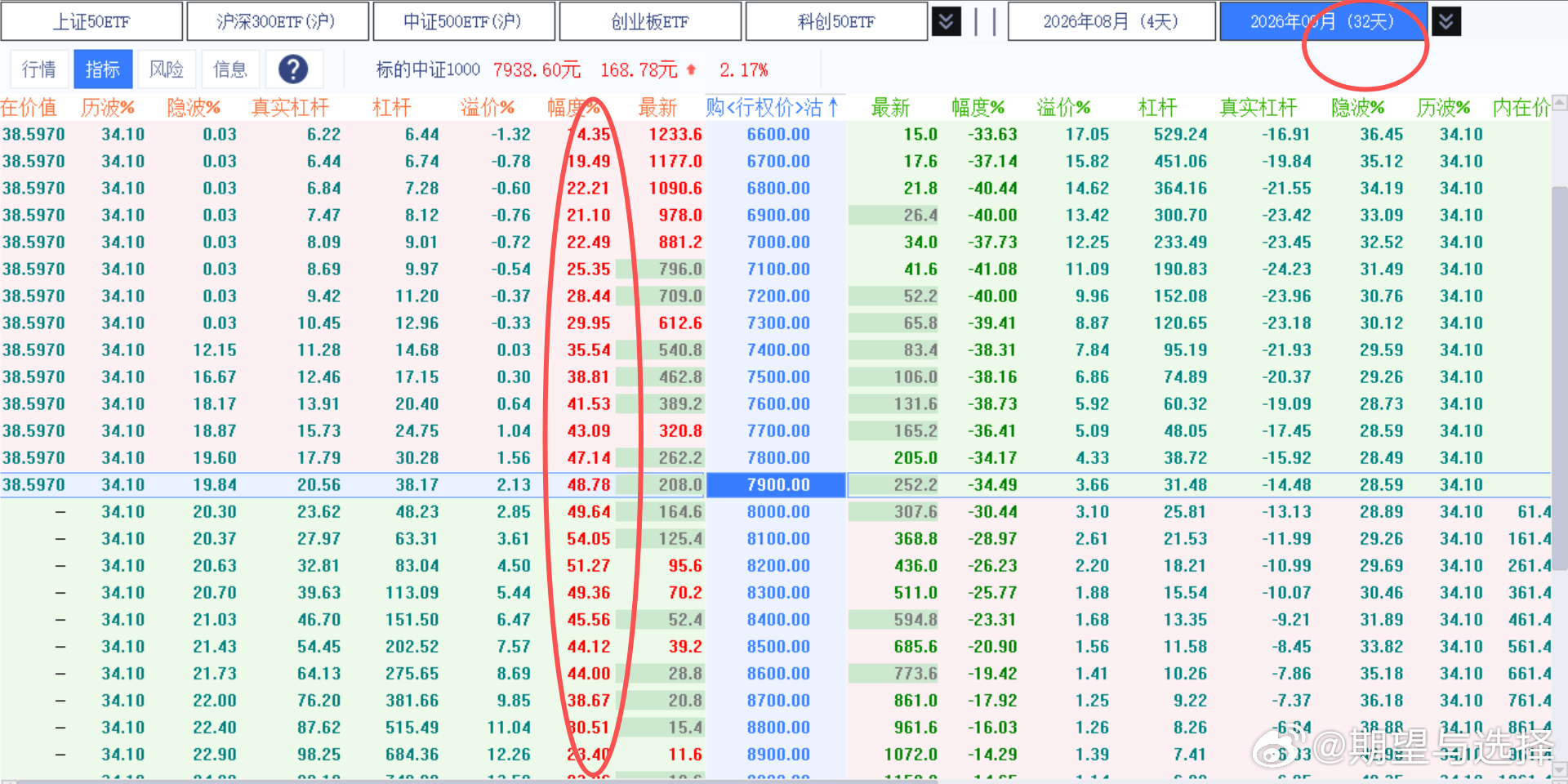Image resolution: width=1568 pixels, height=784 pixels.
Task: Click the put latest price 1072.0
Action: 911,754
